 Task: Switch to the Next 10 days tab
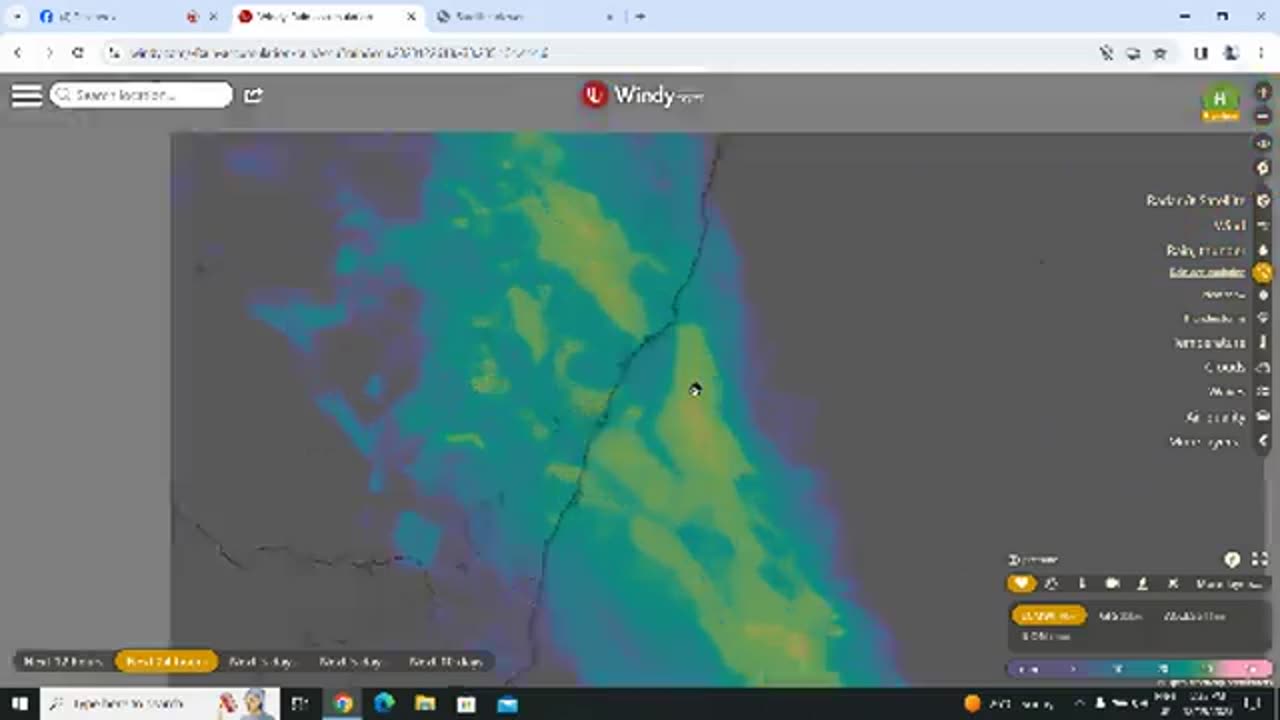(445, 661)
